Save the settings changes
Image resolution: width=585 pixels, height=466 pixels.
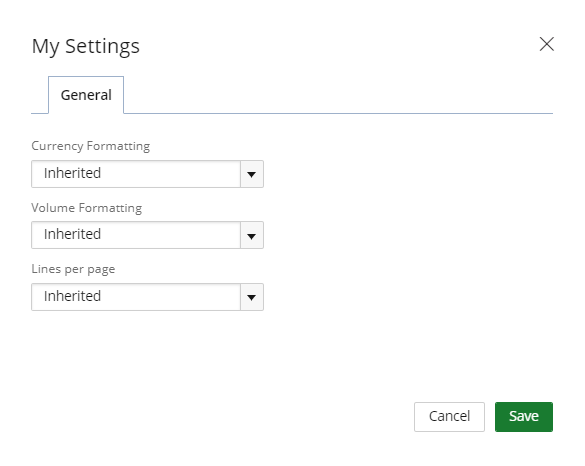click(x=524, y=417)
